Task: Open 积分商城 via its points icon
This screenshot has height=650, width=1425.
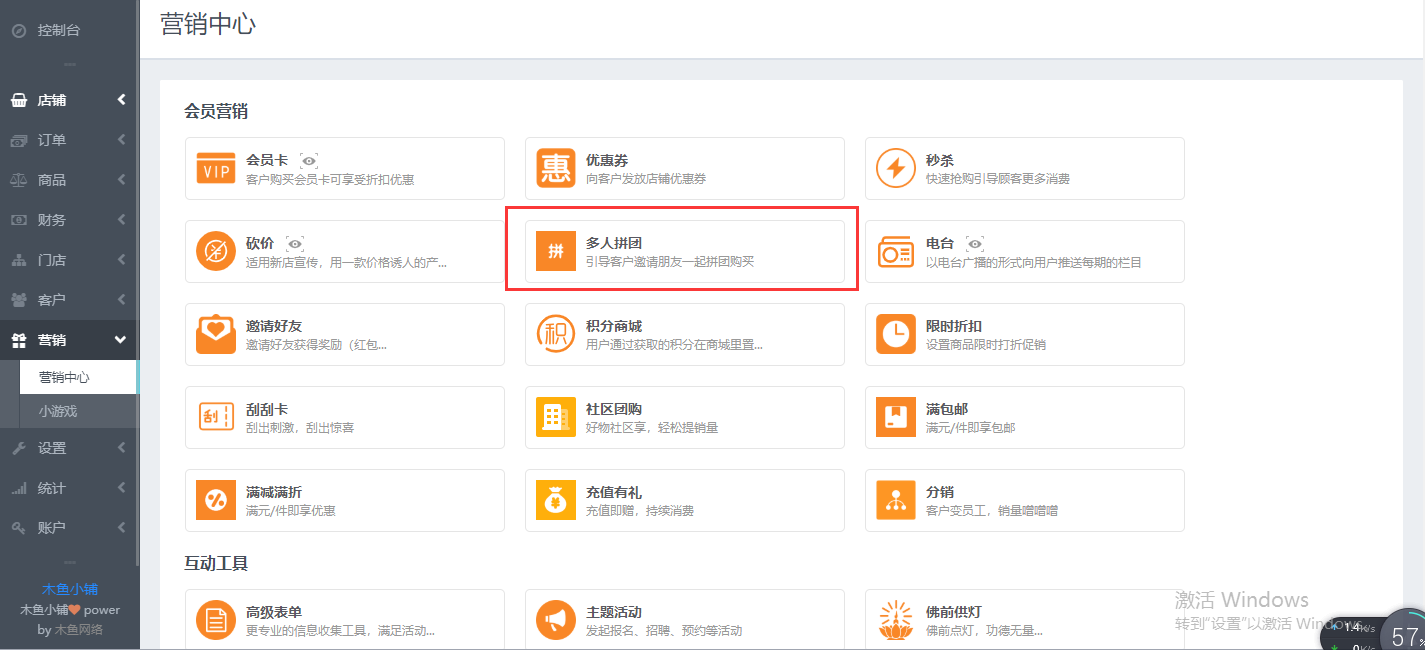Action: tap(556, 332)
